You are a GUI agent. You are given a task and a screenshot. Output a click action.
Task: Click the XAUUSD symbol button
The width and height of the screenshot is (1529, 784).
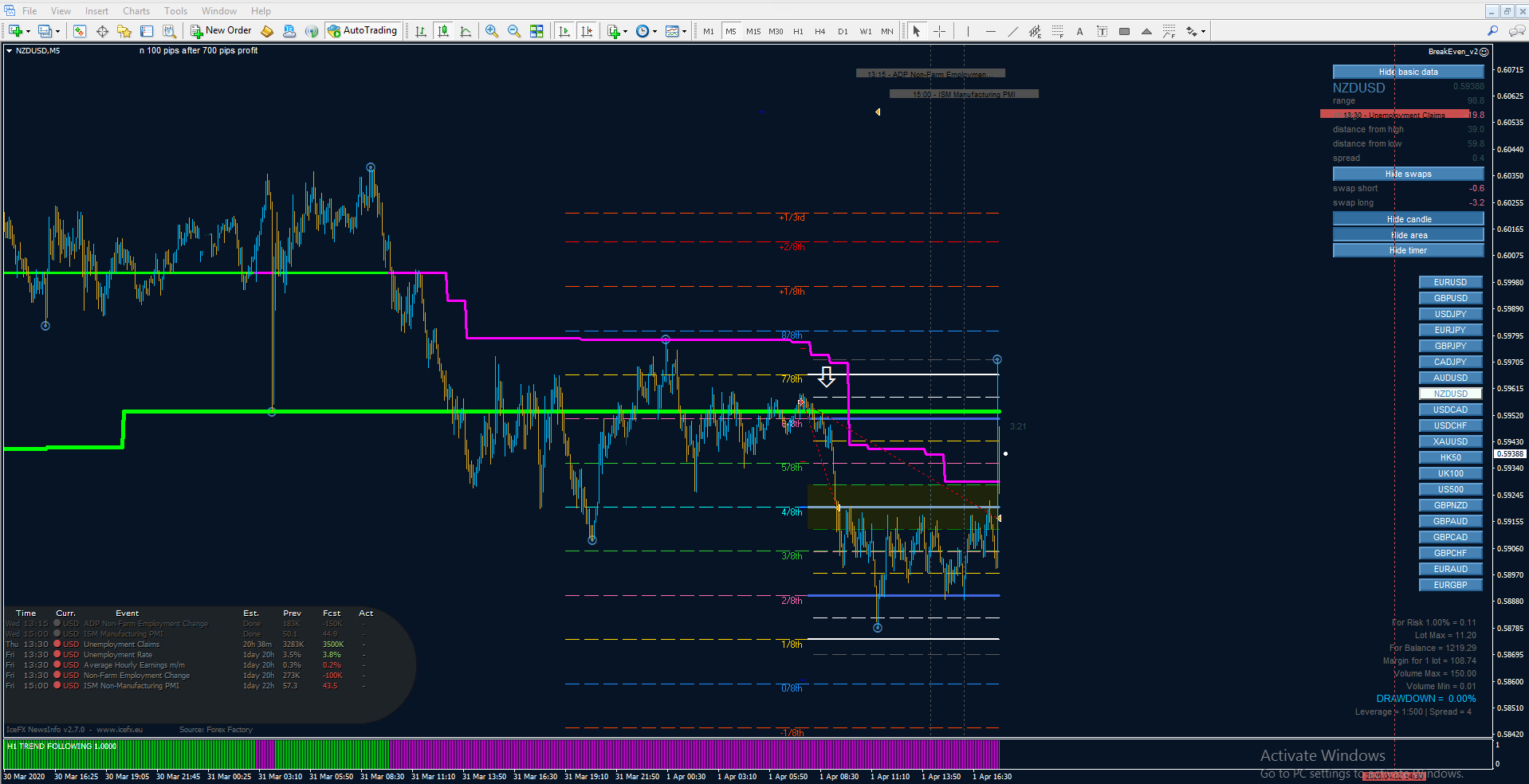(x=1450, y=441)
